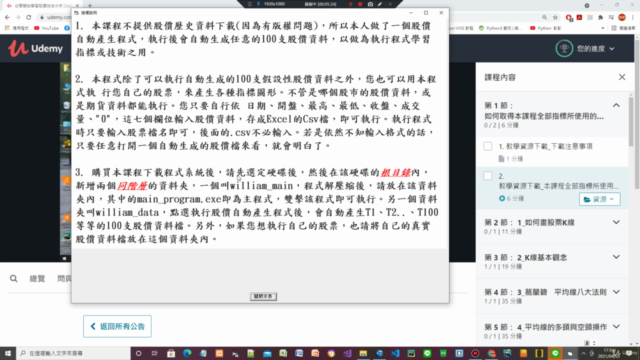Viewport: 640px width, 360px height.
Task: Close the instruction dialog window
Action: tap(441, 13)
